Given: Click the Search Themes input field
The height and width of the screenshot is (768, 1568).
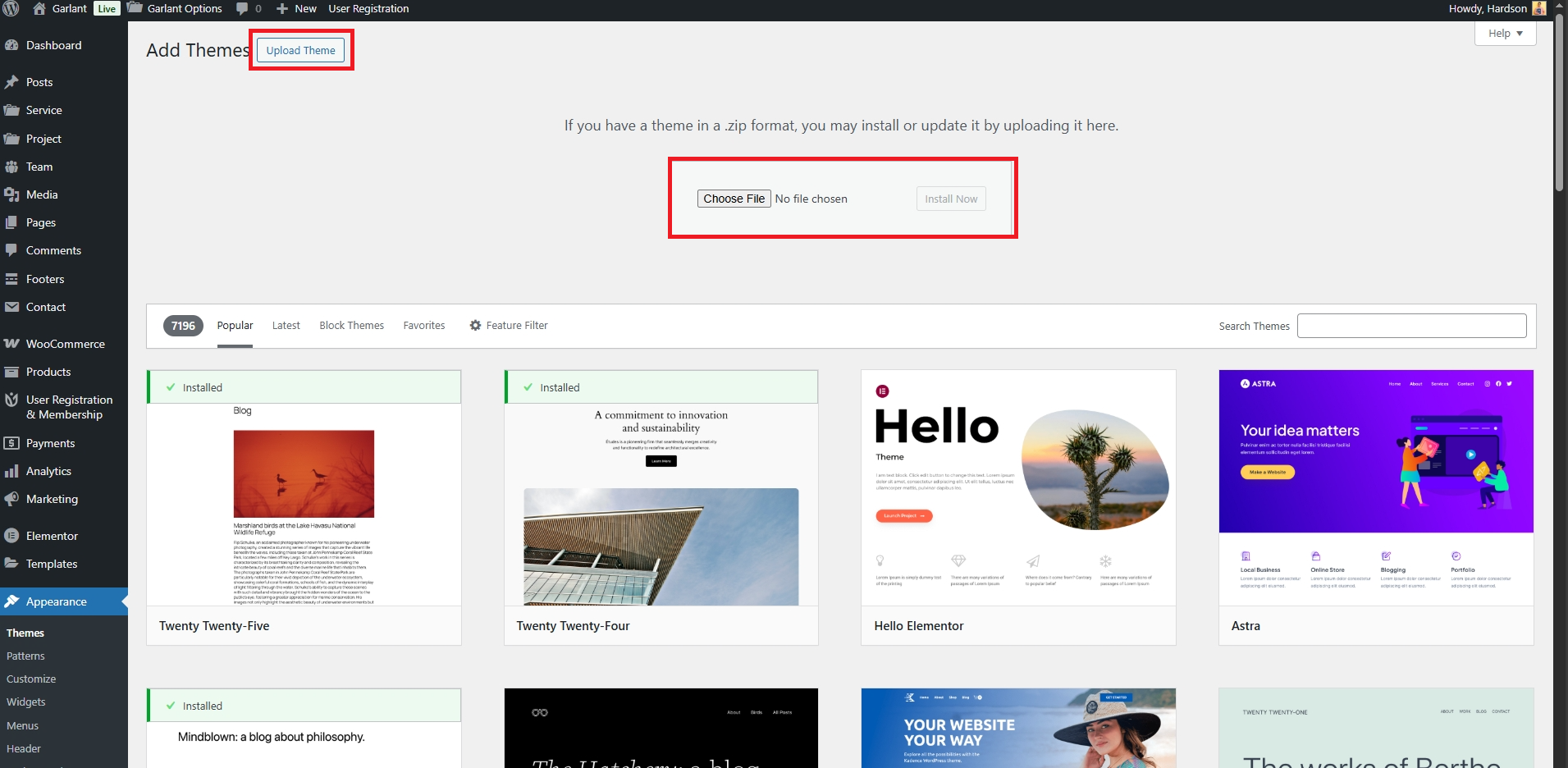Looking at the screenshot, I should tap(1411, 326).
